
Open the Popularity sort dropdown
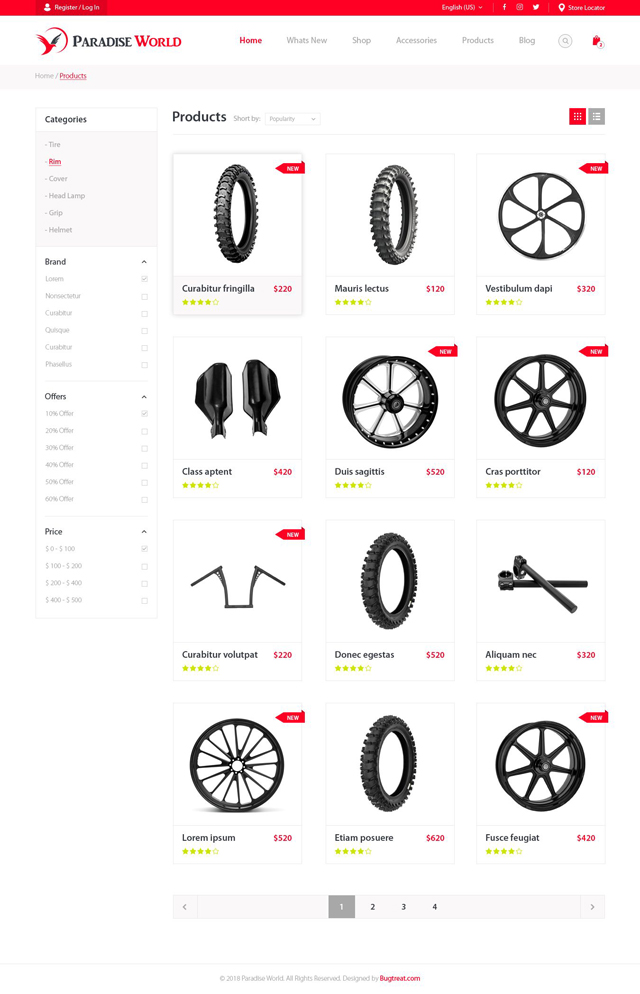(x=292, y=119)
